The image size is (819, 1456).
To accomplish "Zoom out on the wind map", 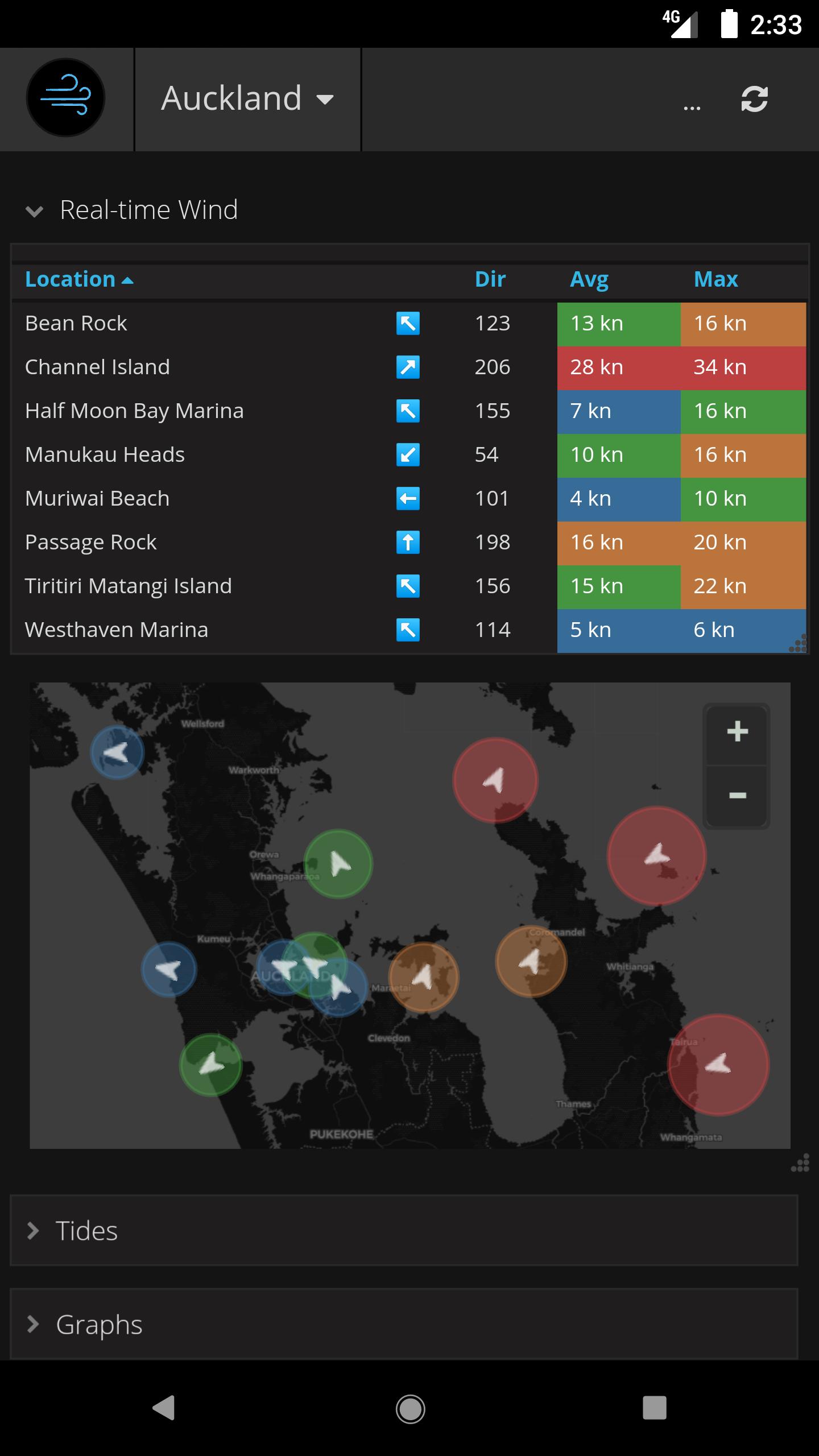I will pos(737,796).
